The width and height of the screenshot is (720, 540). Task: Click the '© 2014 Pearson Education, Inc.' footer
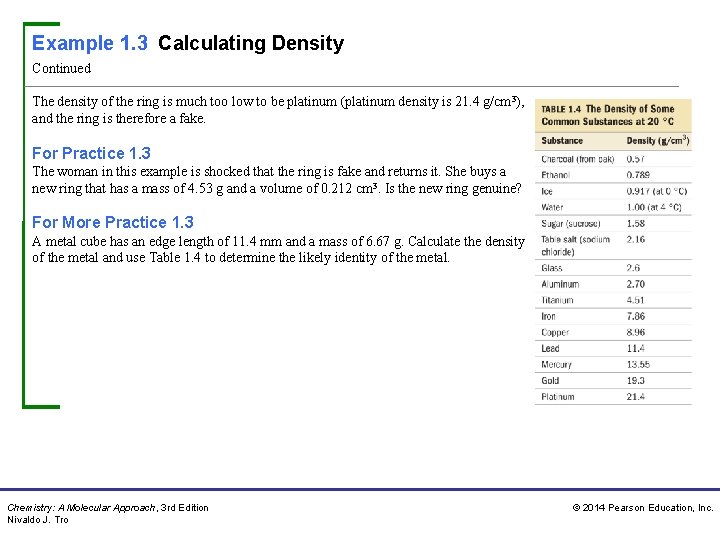pos(643,508)
